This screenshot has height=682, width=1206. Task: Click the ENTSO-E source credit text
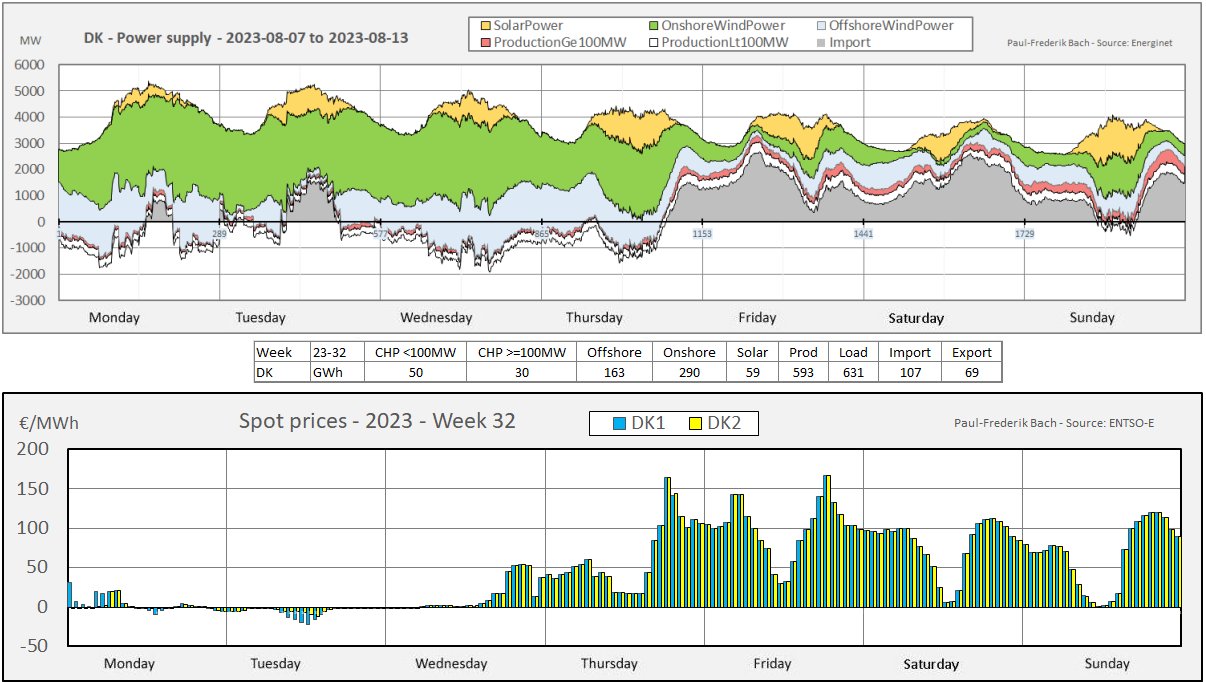1069,423
